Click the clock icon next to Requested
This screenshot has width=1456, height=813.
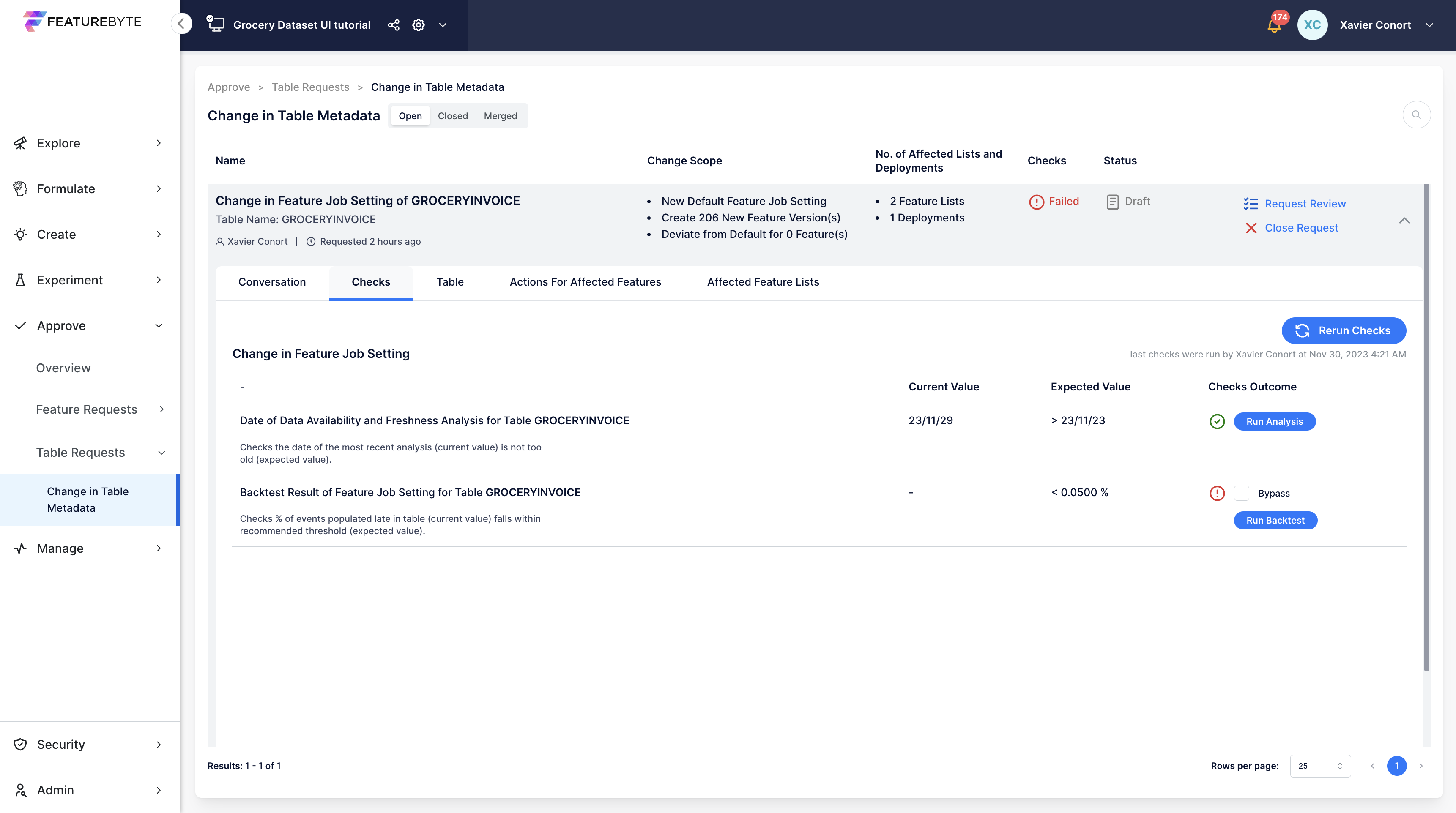click(311, 242)
